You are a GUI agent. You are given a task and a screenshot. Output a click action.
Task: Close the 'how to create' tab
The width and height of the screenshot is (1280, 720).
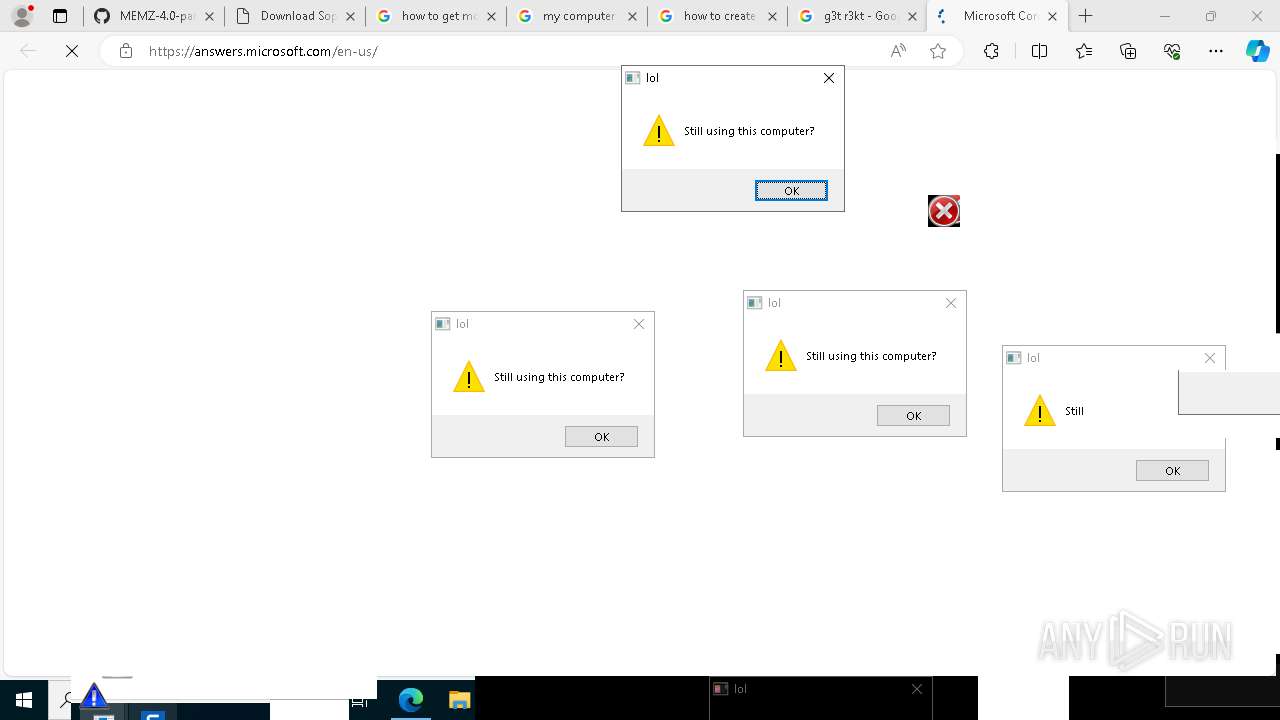tap(773, 16)
